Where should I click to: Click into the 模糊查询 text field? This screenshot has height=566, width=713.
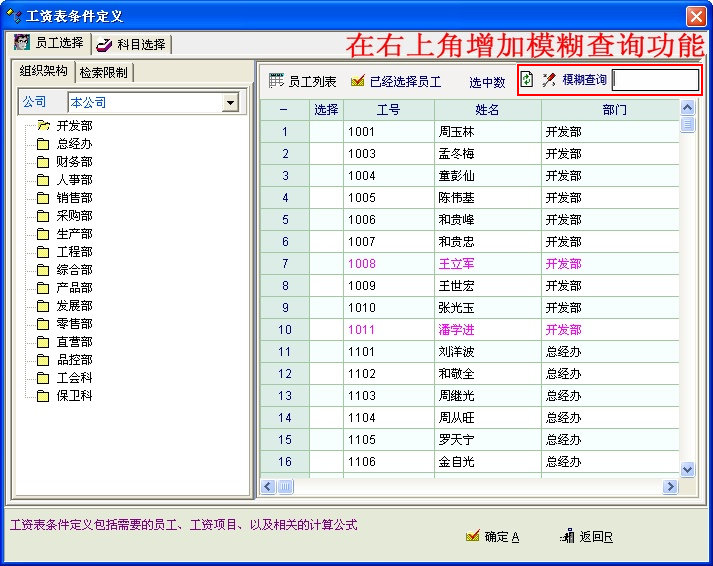[x=656, y=80]
